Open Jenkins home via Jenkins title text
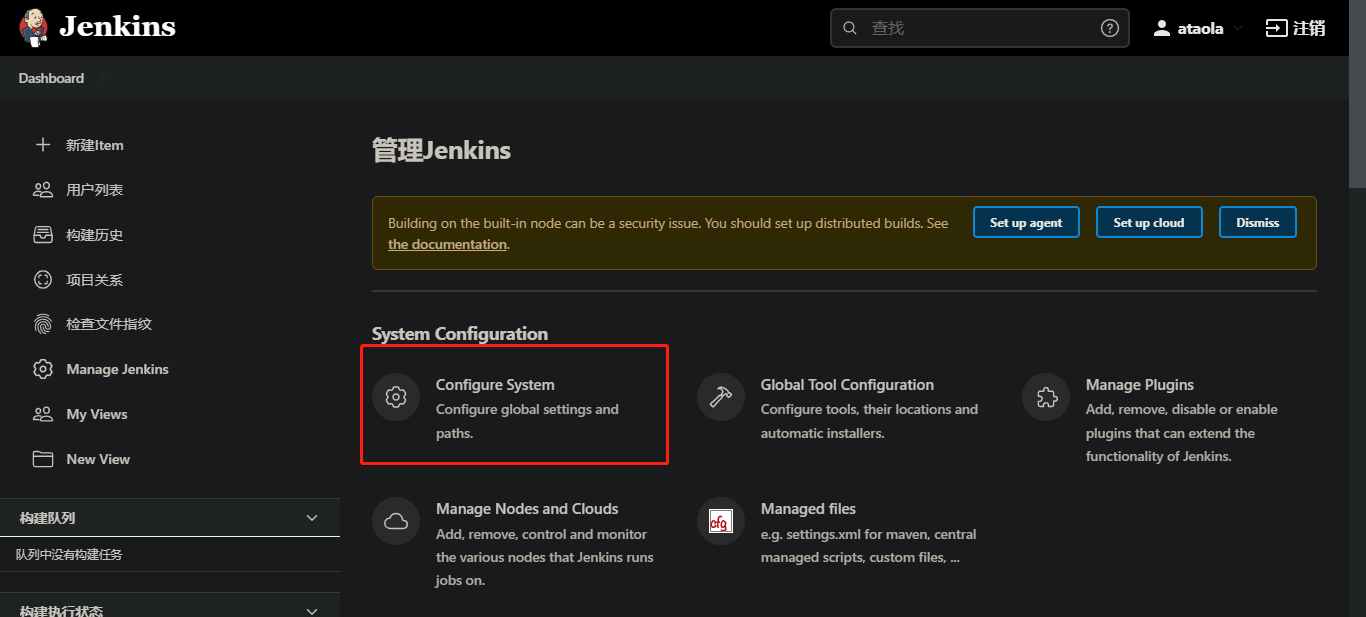 pyautogui.click(x=117, y=27)
